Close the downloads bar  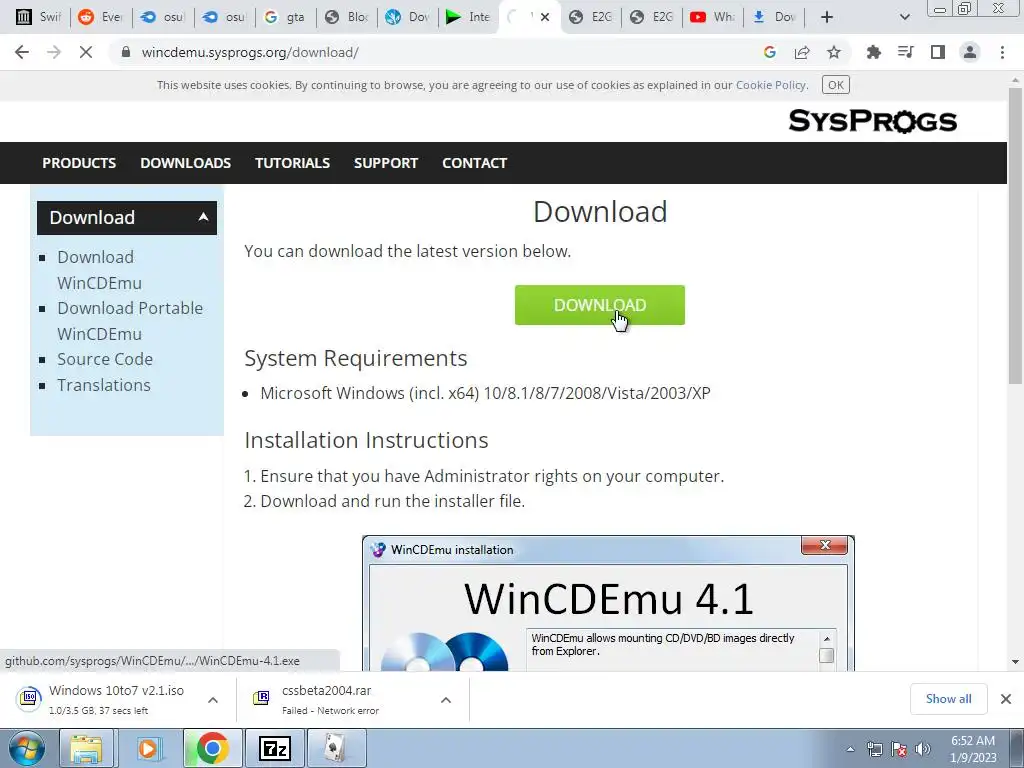click(x=1006, y=699)
